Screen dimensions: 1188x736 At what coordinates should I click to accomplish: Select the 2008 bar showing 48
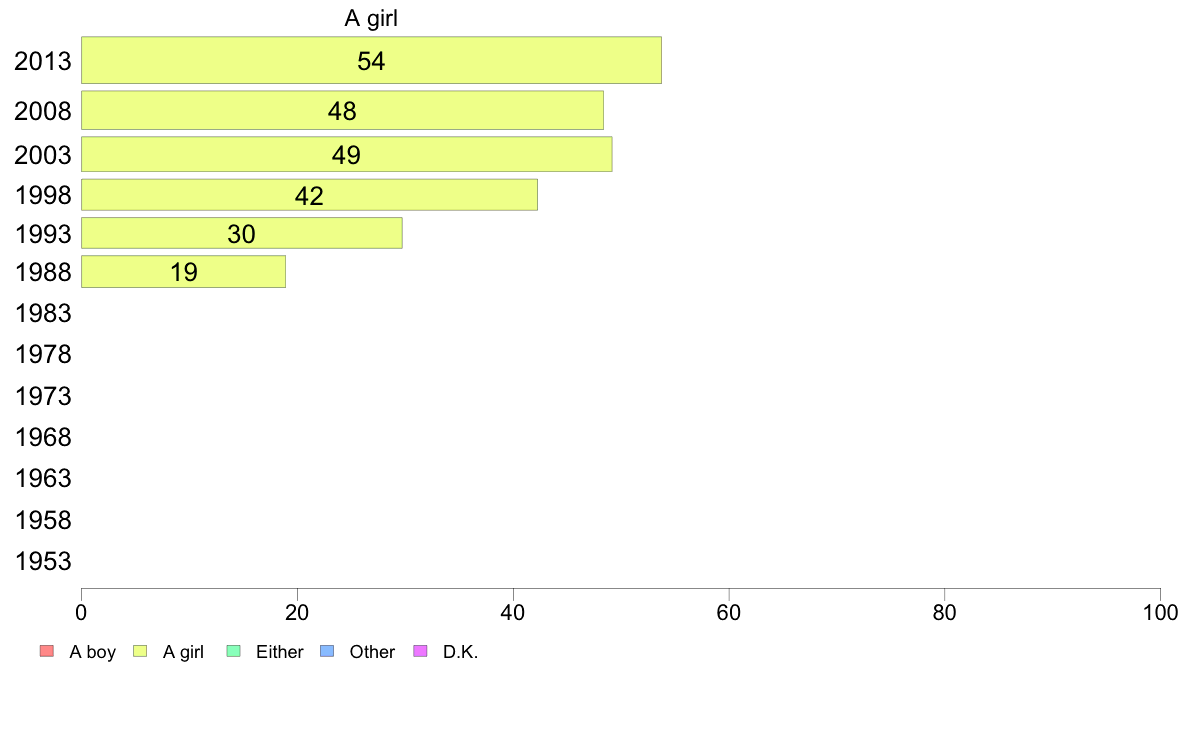pyautogui.click(x=342, y=111)
